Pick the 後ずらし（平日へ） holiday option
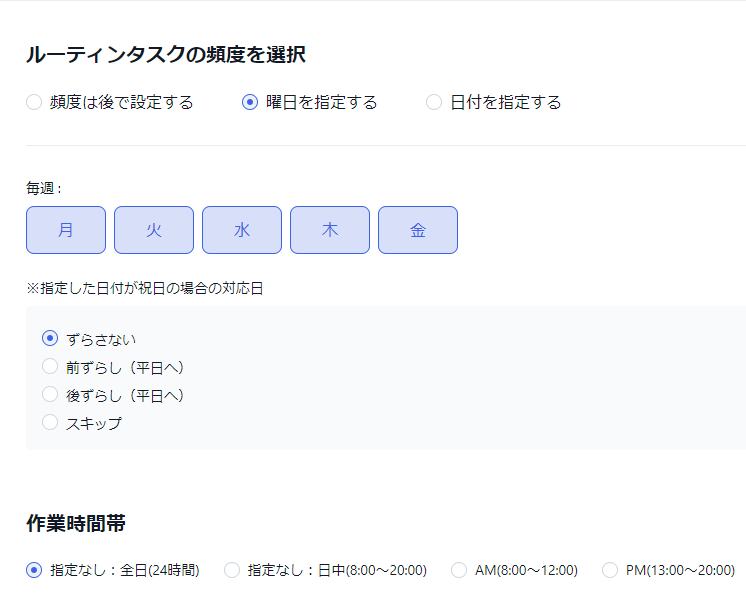This screenshot has width=746, height=598. 50,395
